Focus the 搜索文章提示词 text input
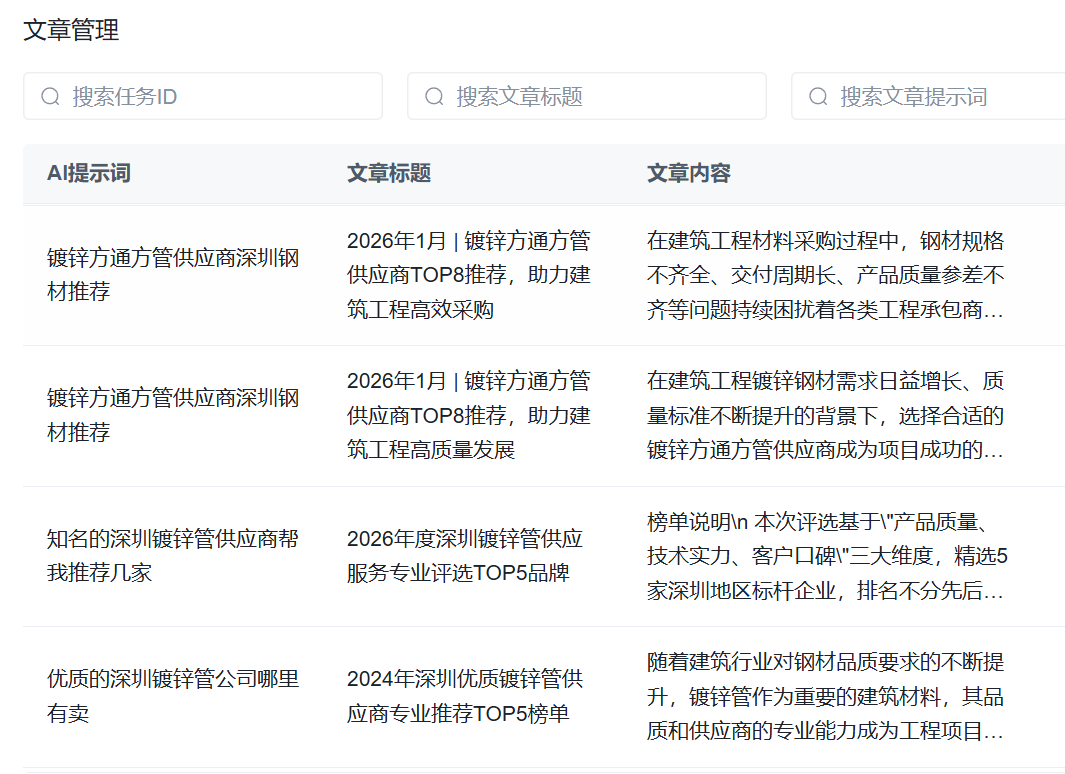The height and width of the screenshot is (774, 1065). (x=940, y=96)
